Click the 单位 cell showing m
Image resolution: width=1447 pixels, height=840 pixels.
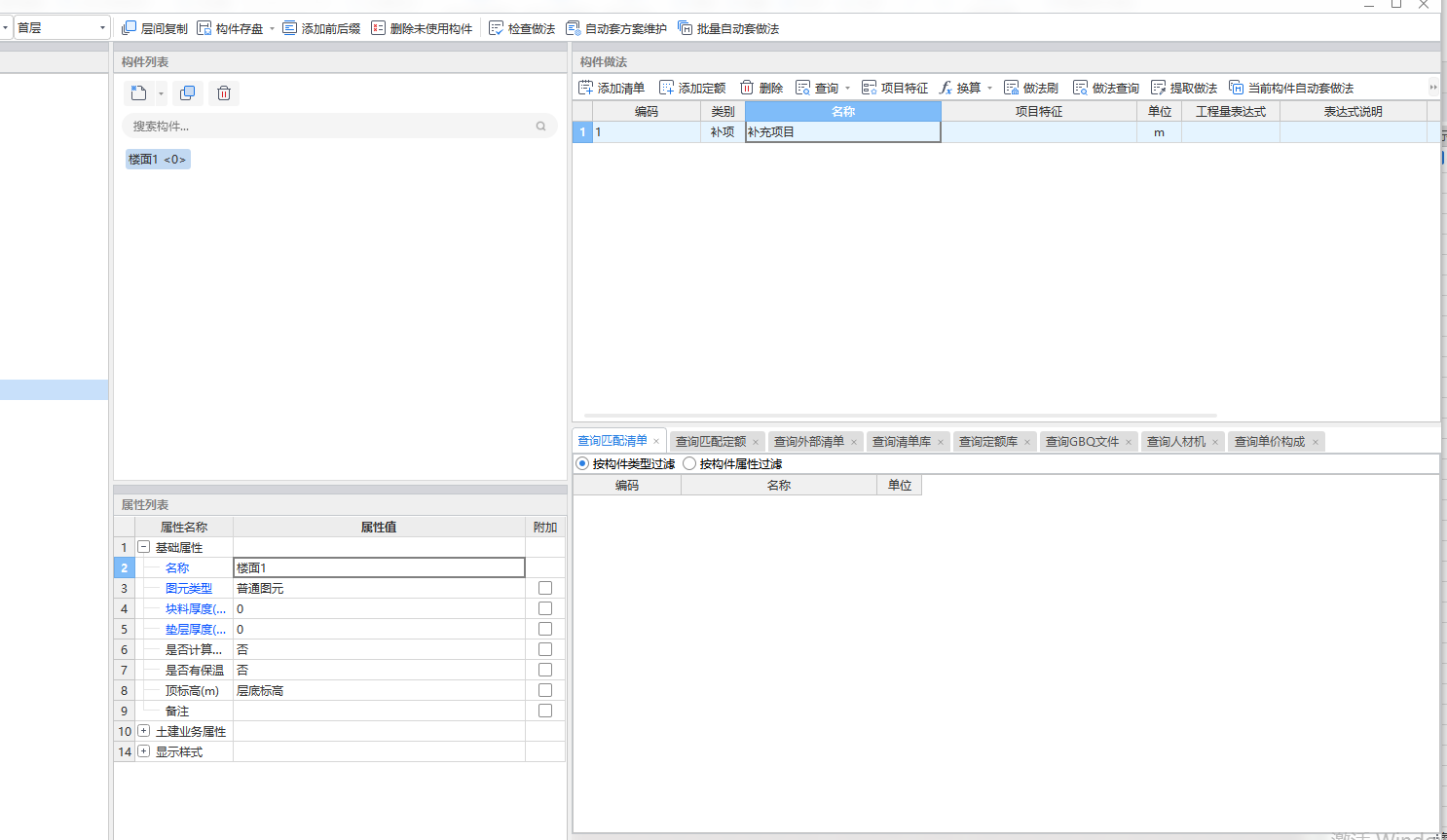pos(1159,131)
